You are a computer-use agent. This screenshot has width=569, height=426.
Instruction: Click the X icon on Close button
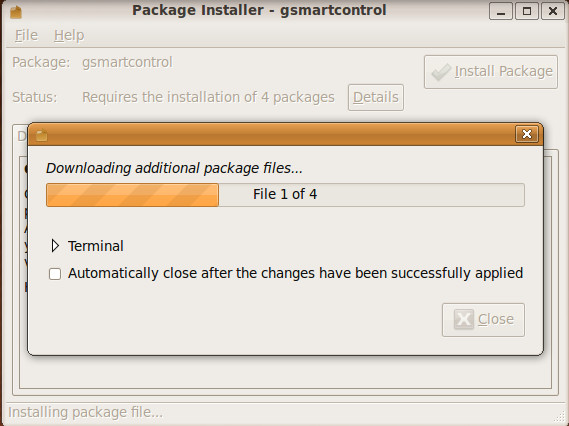[463, 319]
